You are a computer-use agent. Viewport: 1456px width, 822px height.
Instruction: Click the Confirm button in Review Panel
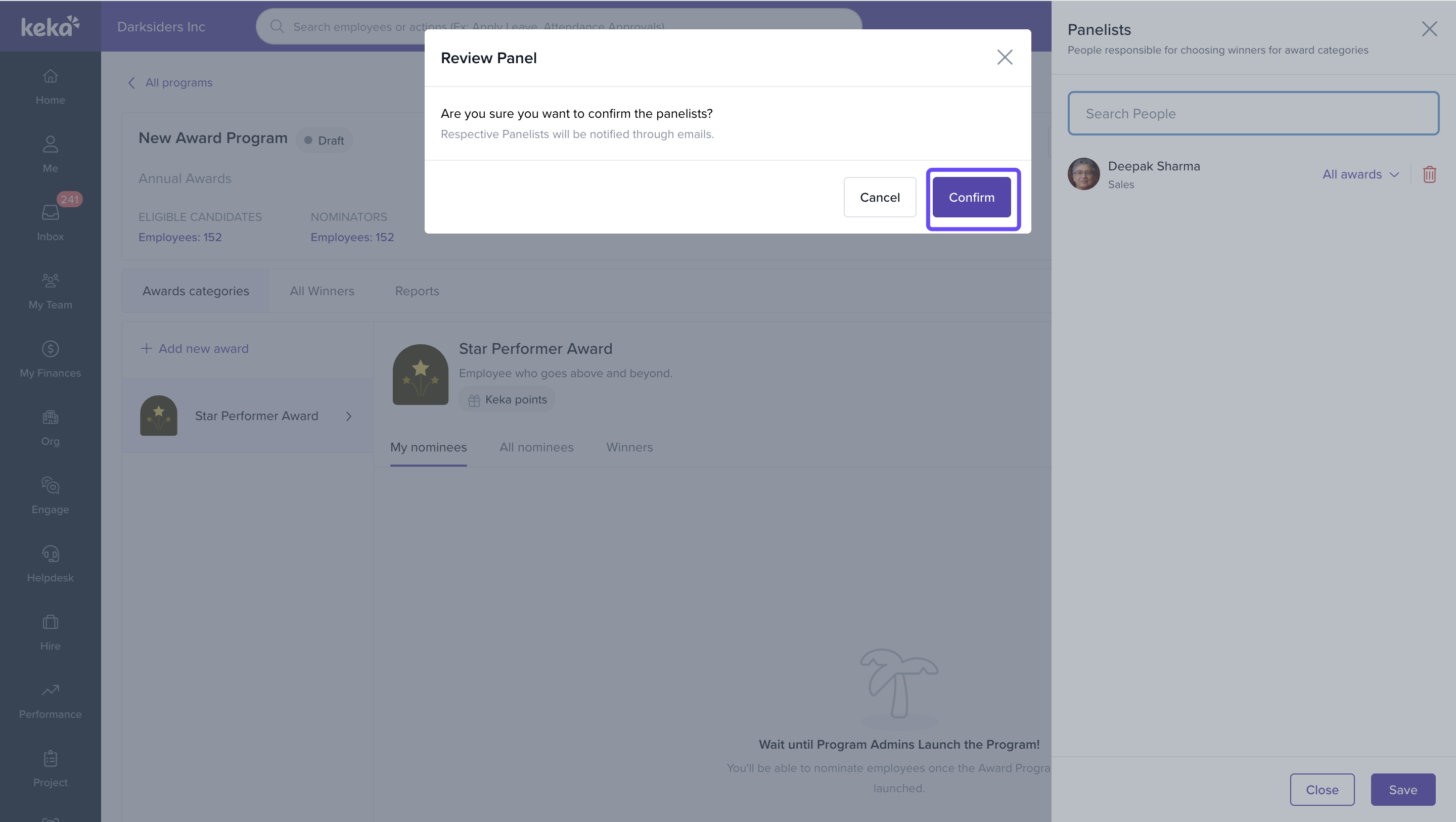pyautogui.click(x=971, y=197)
